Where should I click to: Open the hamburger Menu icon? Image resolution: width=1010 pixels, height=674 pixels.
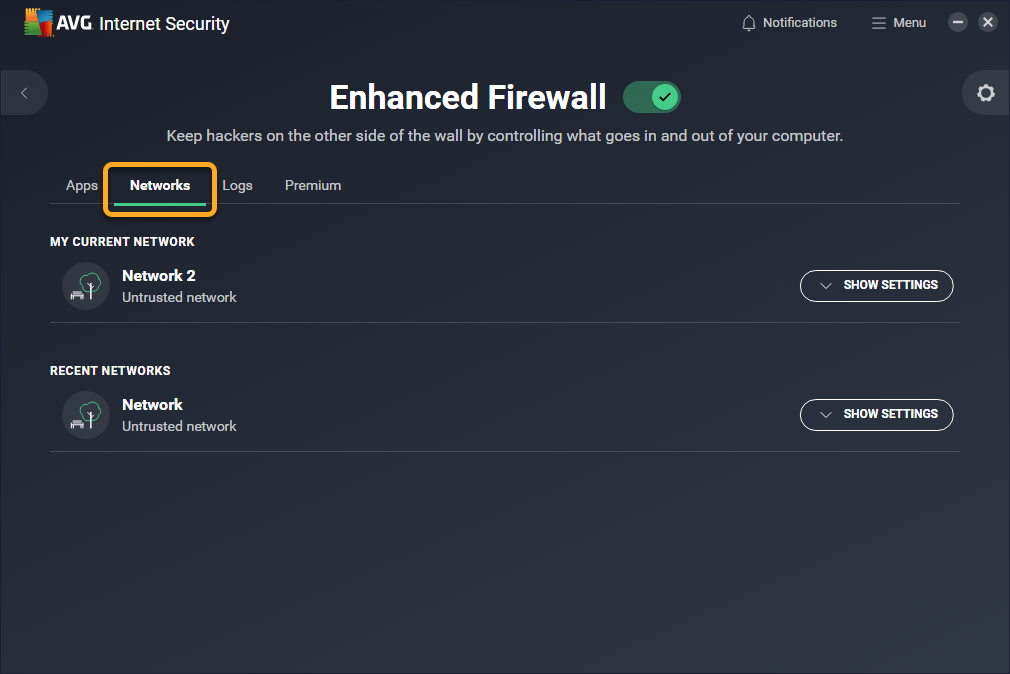pos(879,23)
